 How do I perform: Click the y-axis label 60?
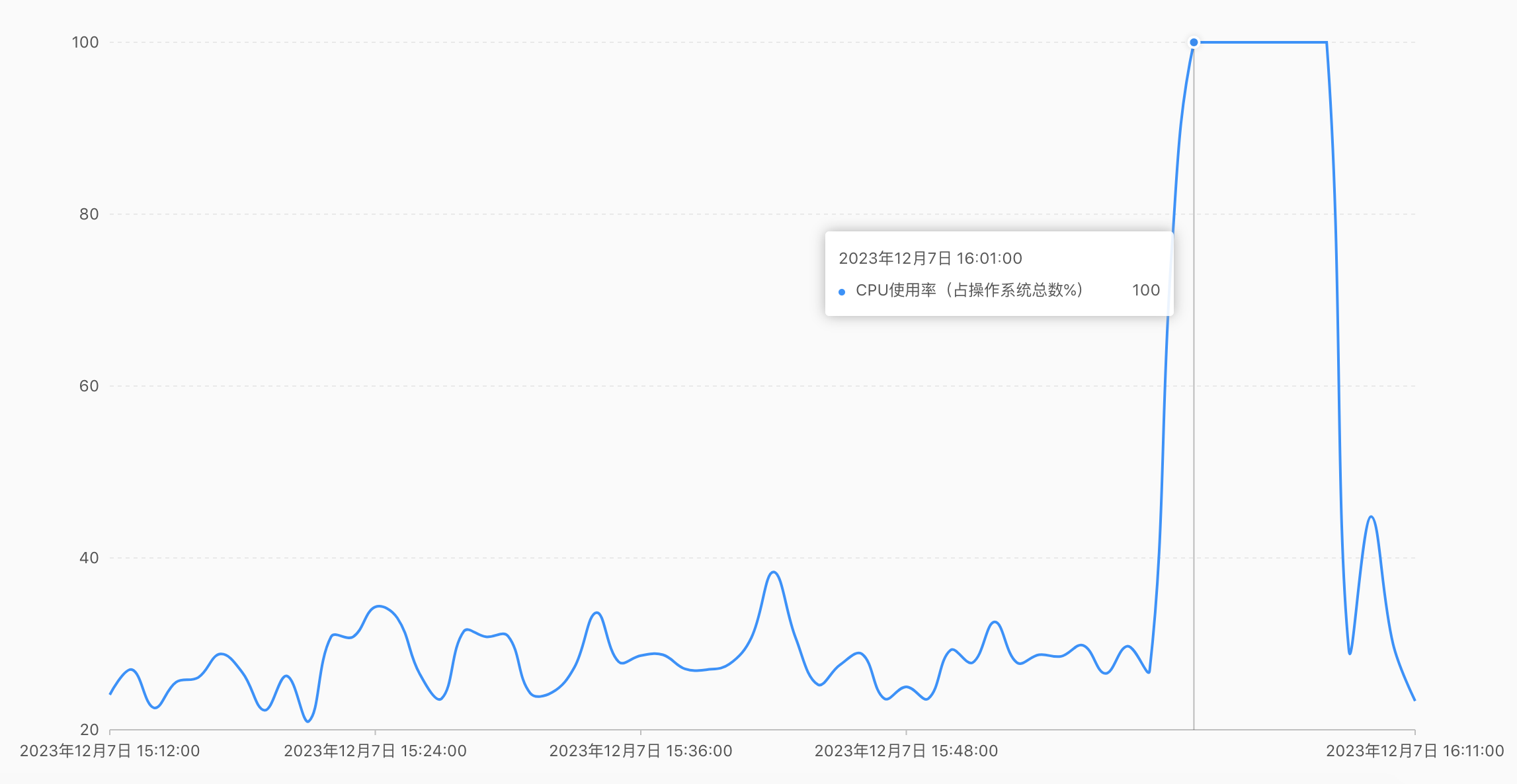point(89,386)
